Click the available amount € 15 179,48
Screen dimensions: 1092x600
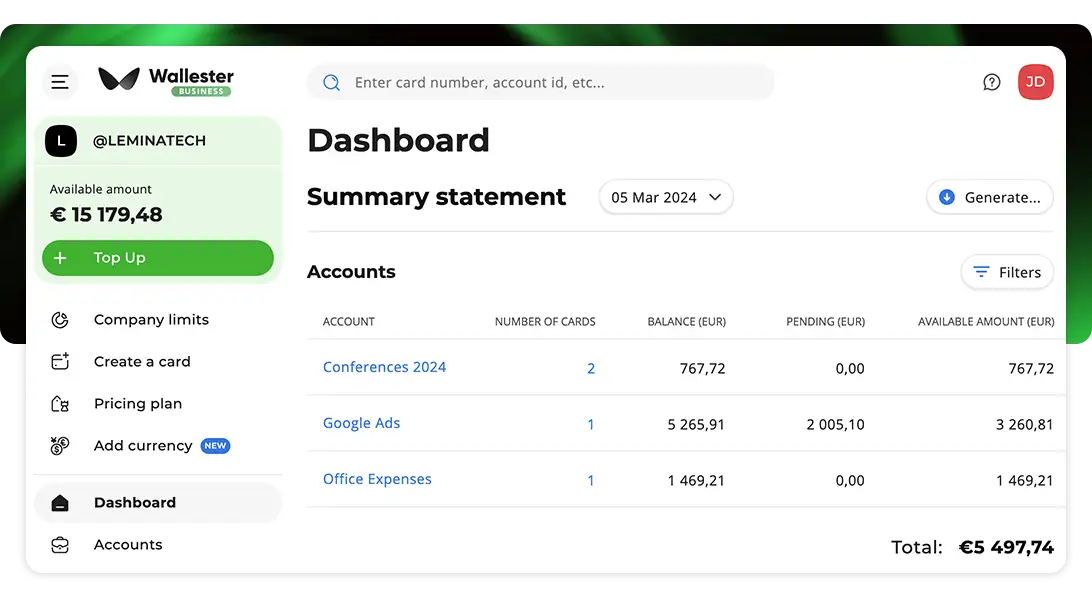(x=106, y=214)
